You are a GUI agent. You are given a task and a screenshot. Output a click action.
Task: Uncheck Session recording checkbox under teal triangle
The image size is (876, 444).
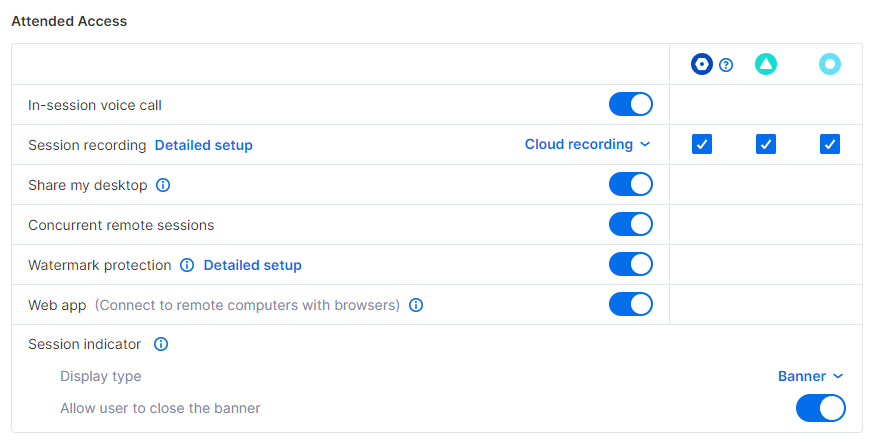pyautogui.click(x=766, y=144)
